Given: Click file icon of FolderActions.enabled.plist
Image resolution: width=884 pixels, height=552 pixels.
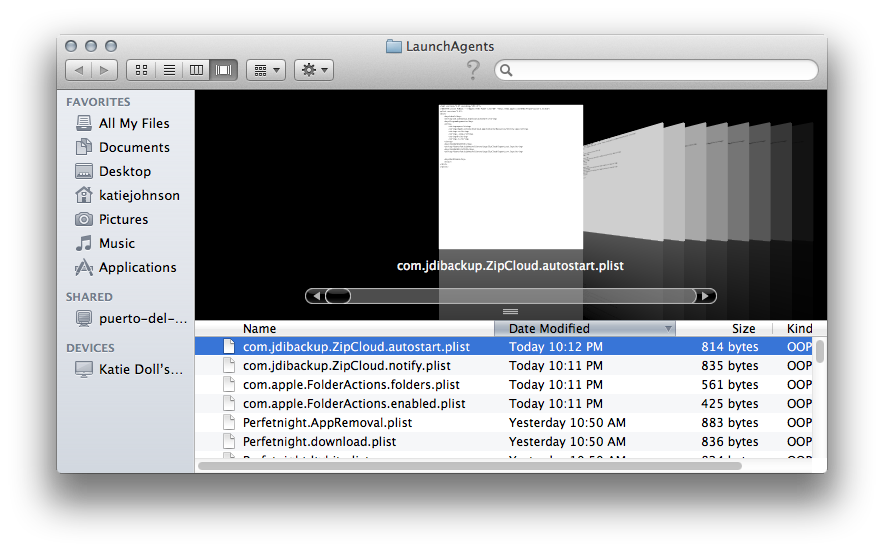Looking at the screenshot, I should tap(229, 404).
